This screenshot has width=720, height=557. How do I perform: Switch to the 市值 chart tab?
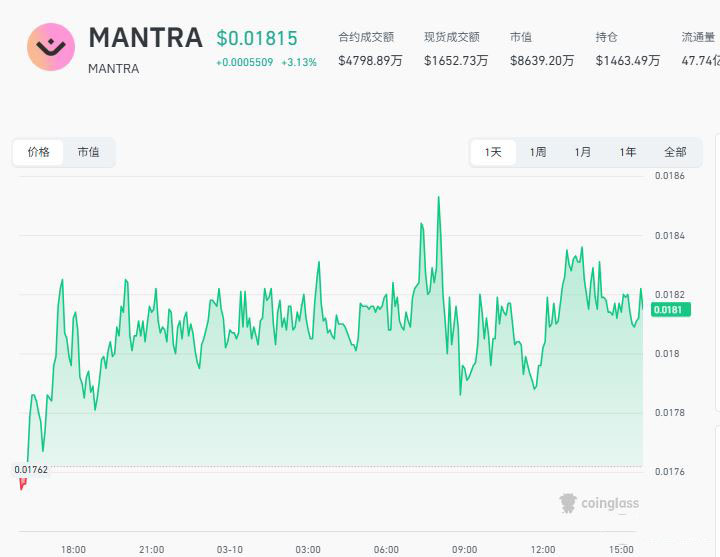click(x=88, y=152)
